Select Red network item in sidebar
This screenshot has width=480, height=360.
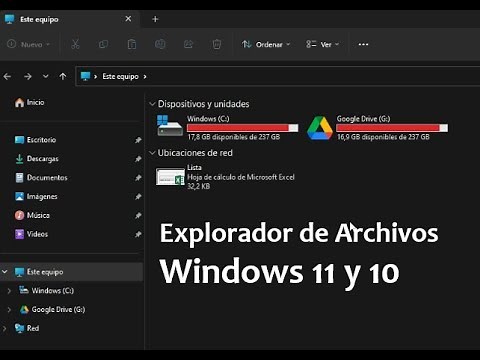27,328
